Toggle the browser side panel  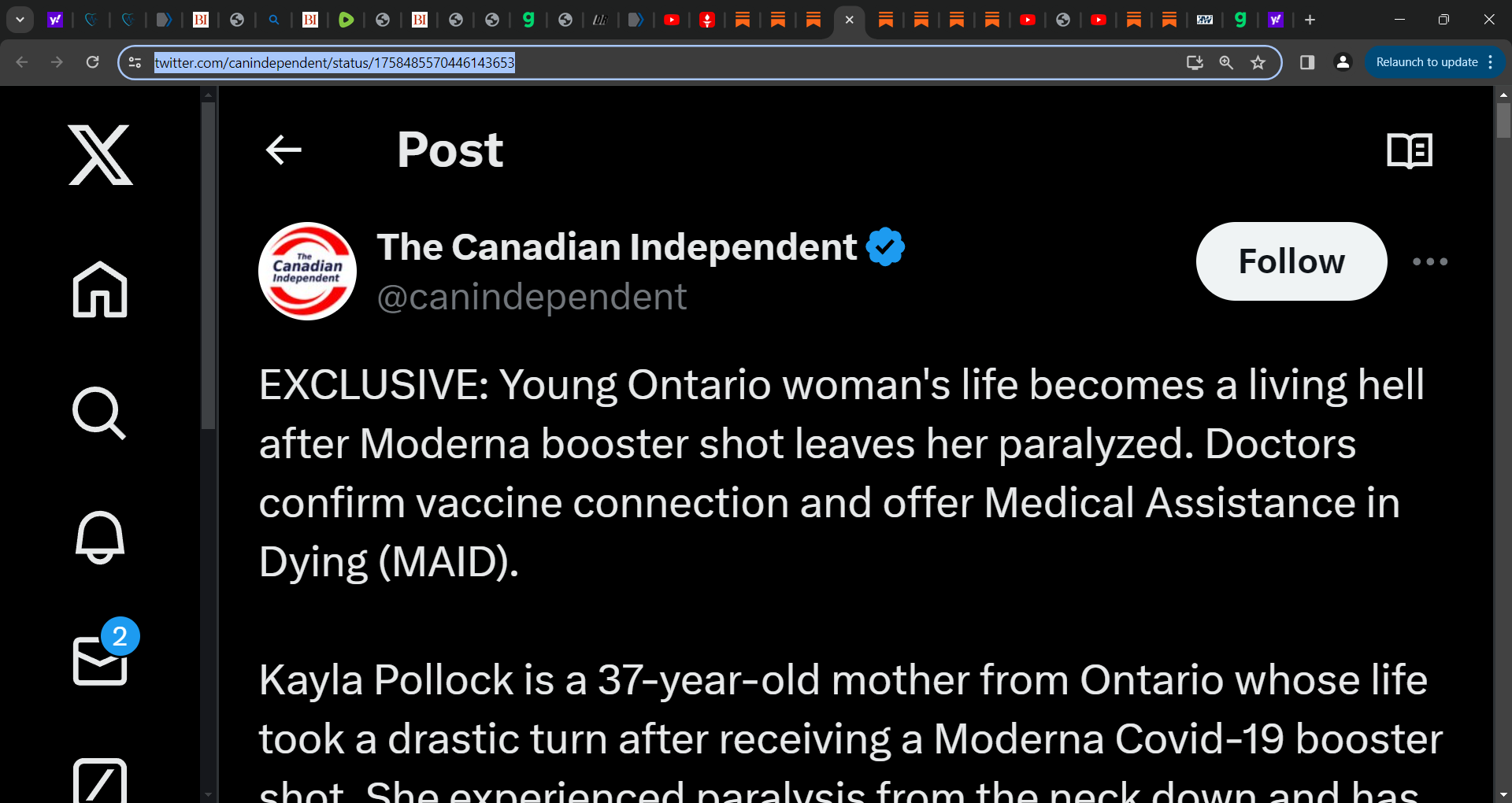click(x=1307, y=62)
